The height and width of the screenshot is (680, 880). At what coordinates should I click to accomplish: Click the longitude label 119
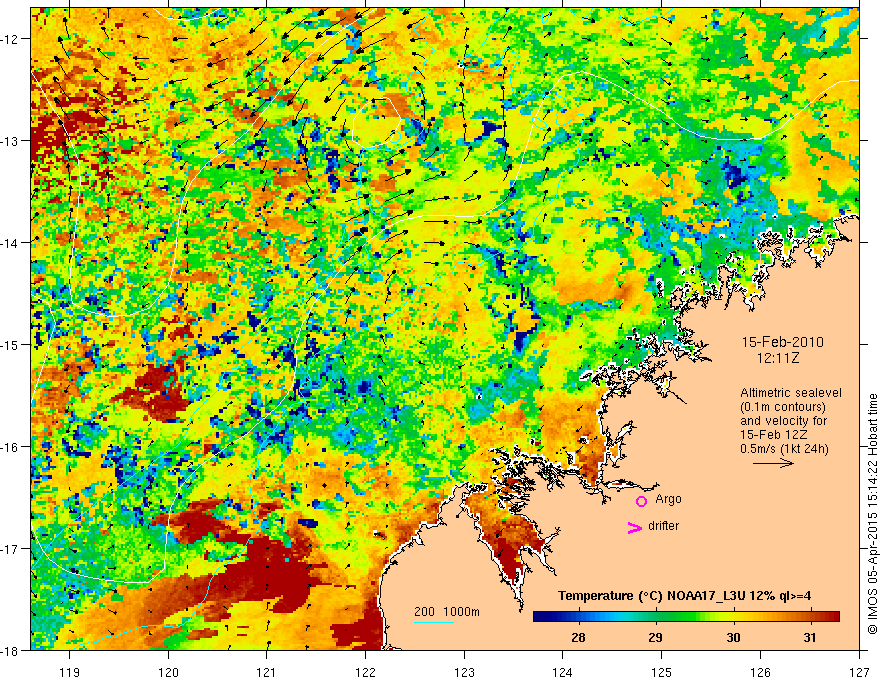click(x=70, y=672)
